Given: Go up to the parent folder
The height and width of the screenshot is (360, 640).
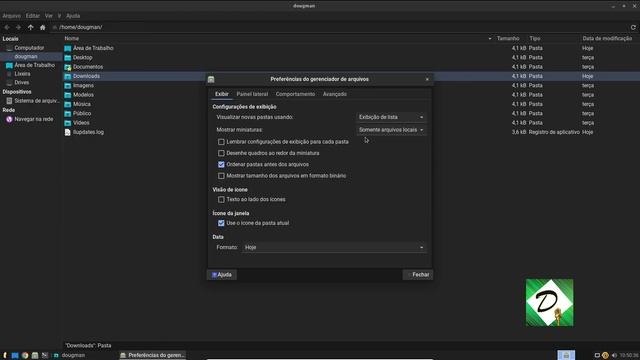Looking at the screenshot, I should [31, 27].
